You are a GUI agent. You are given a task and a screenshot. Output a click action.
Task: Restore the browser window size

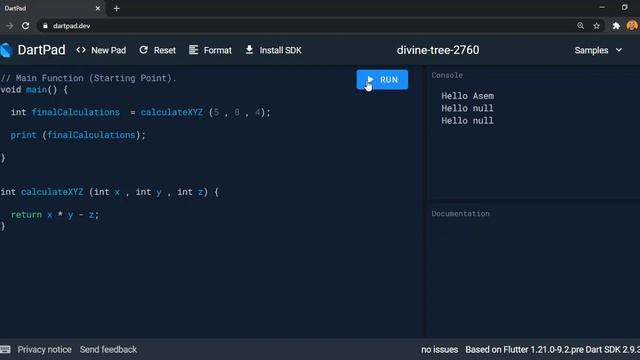[x=624, y=7]
